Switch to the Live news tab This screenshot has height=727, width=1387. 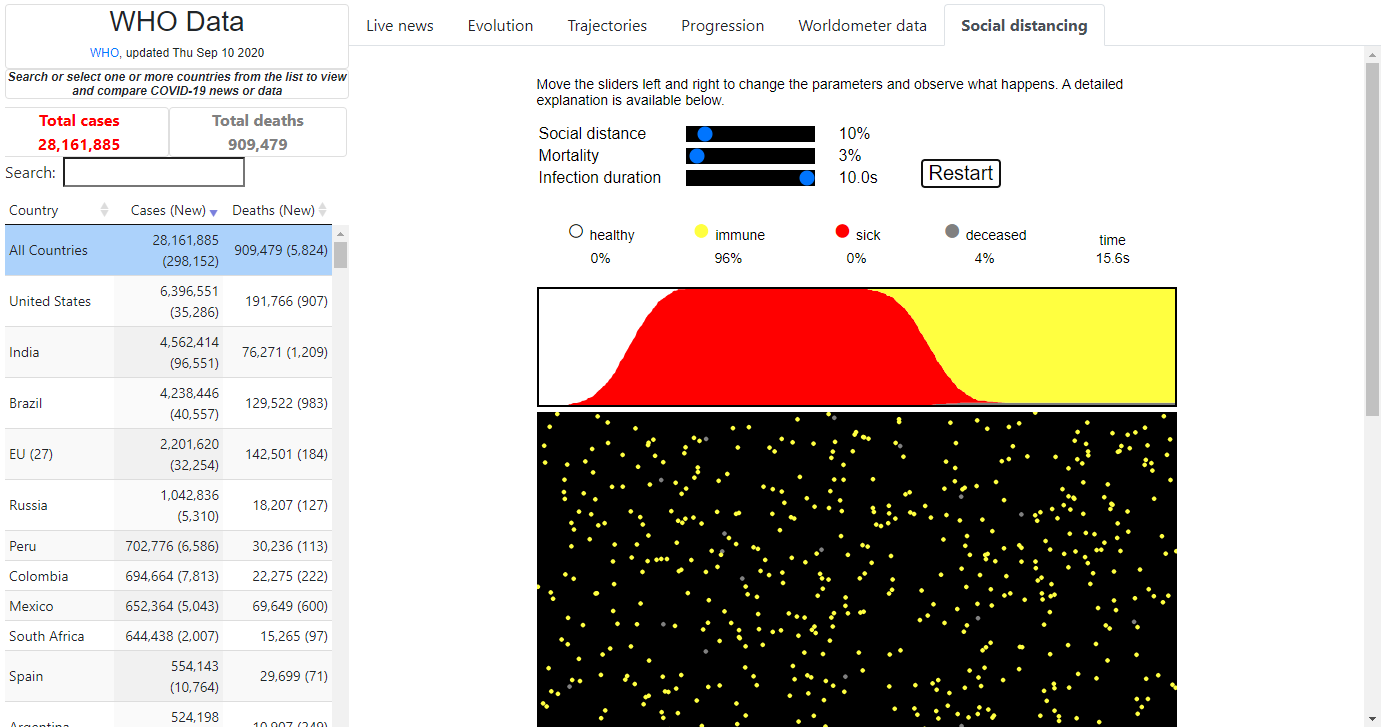click(400, 26)
